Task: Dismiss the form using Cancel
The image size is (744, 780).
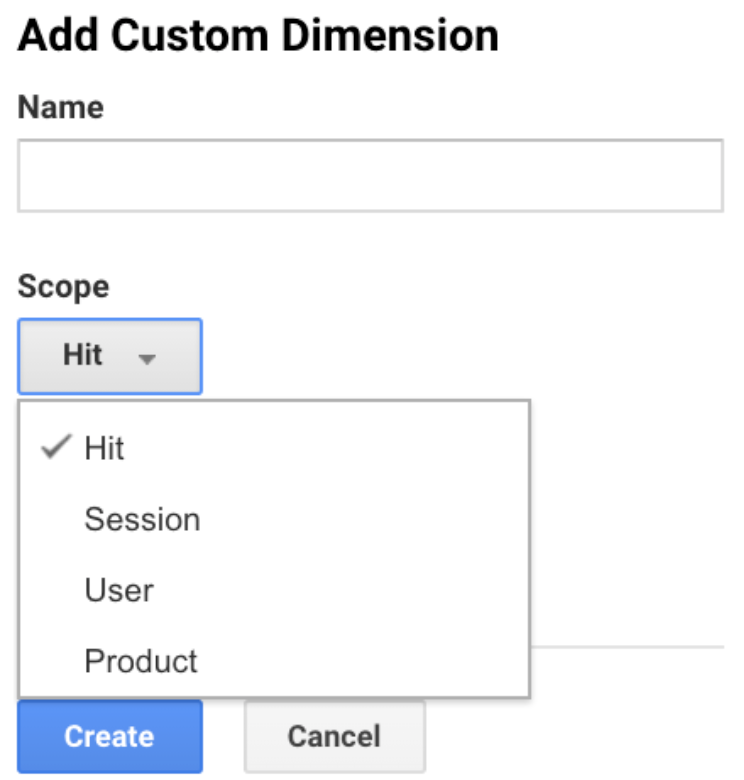Action: 334,737
